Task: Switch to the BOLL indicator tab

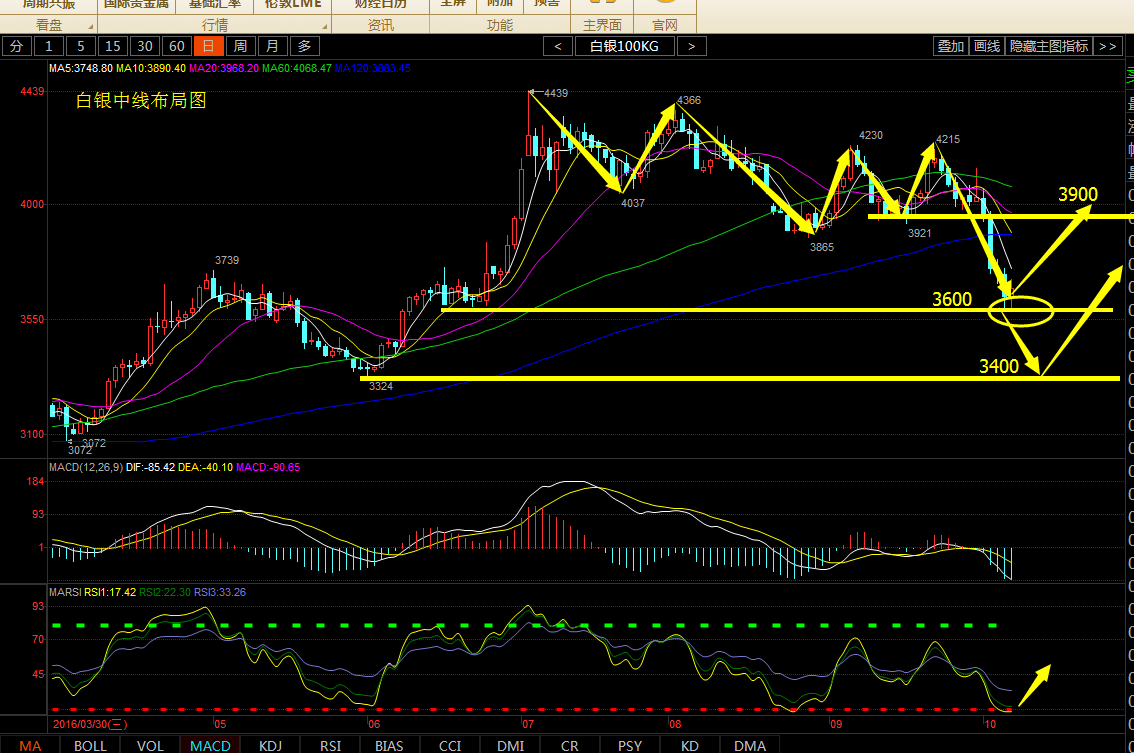Action: pyautogui.click(x=90, y=745)
